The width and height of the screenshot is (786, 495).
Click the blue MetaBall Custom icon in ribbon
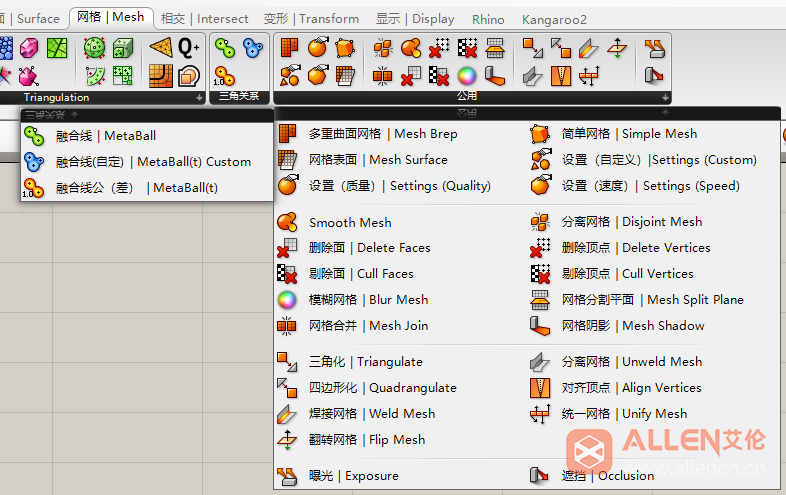tap(253, 48)
